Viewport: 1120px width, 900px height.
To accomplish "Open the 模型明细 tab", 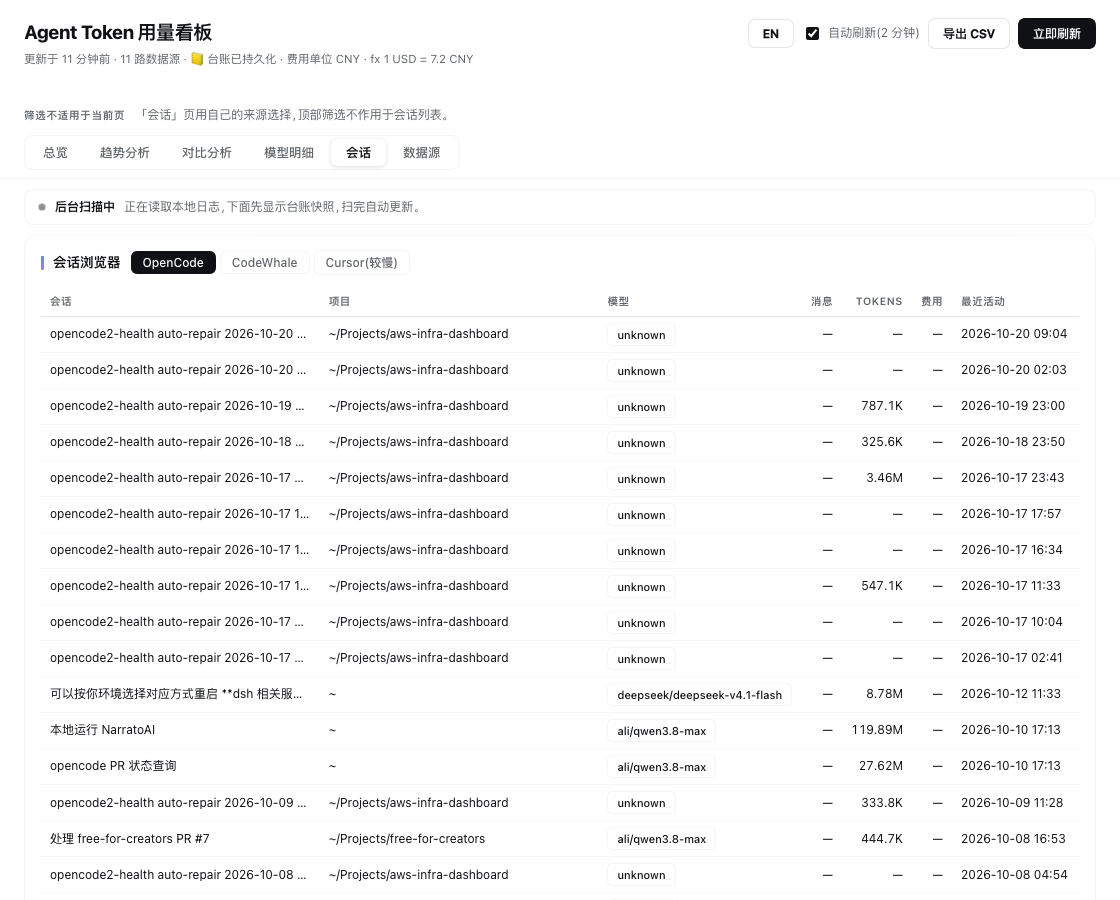I will 289,153.
